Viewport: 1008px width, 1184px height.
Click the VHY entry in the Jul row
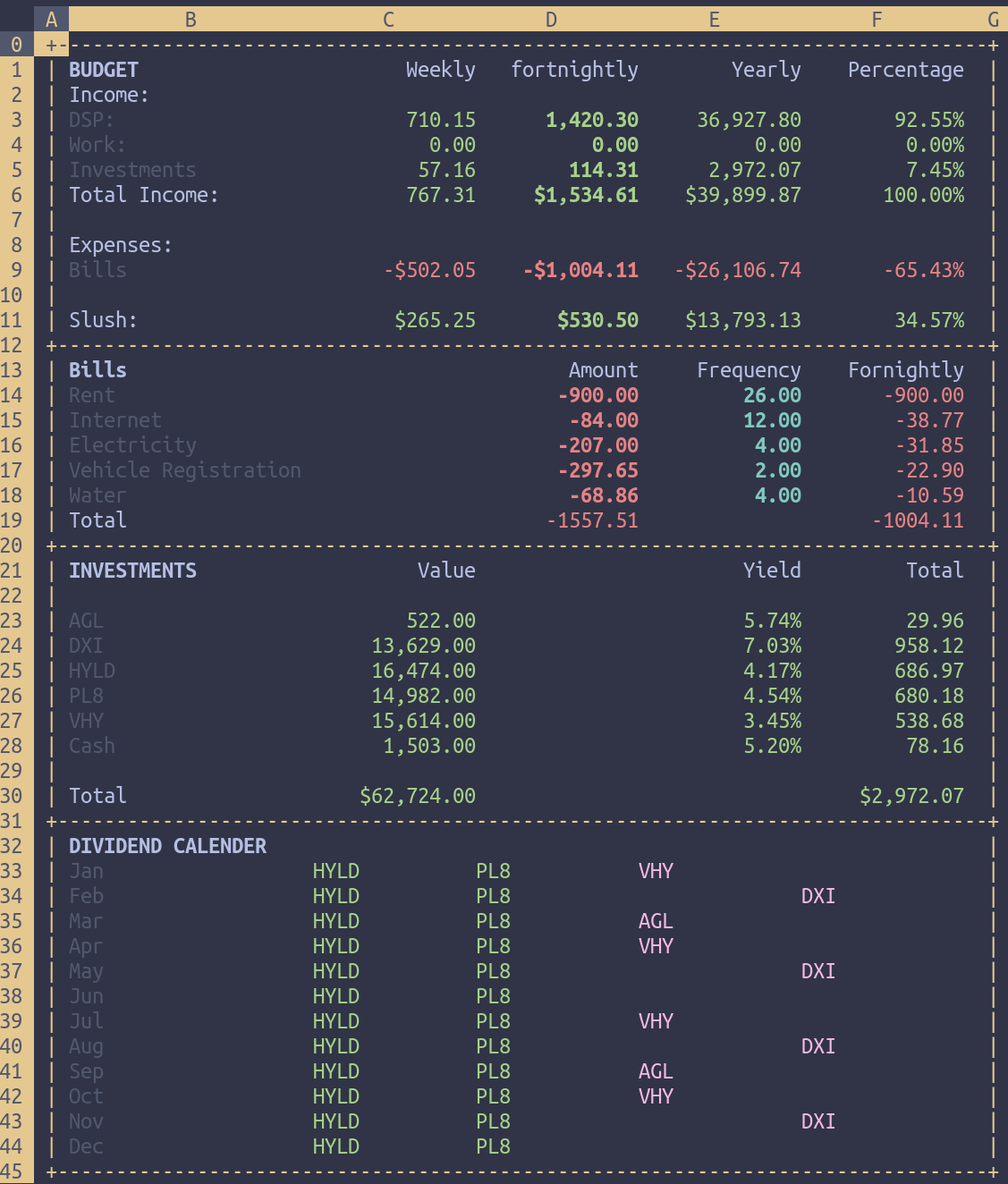click(656, 1021)
